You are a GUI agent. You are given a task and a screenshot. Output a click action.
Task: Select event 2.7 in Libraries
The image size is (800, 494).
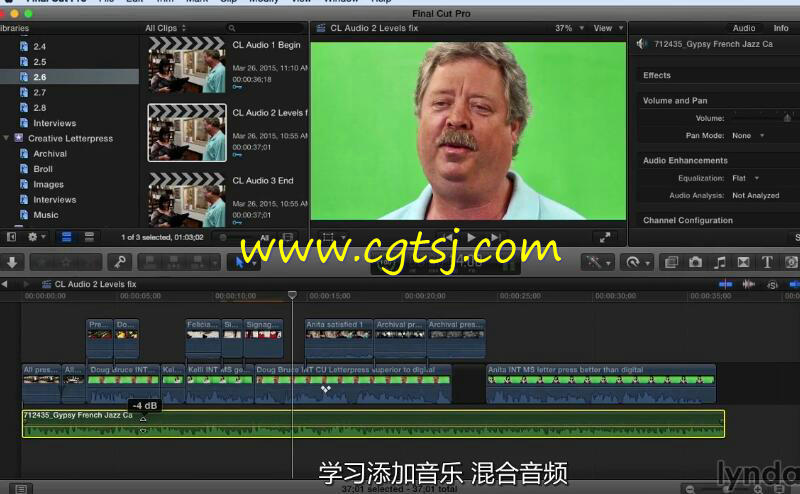coord(39,92)
